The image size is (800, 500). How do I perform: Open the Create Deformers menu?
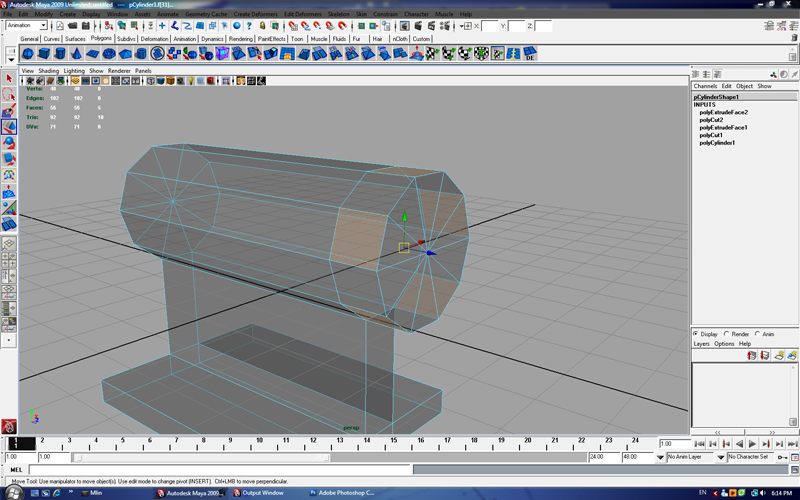255,14
